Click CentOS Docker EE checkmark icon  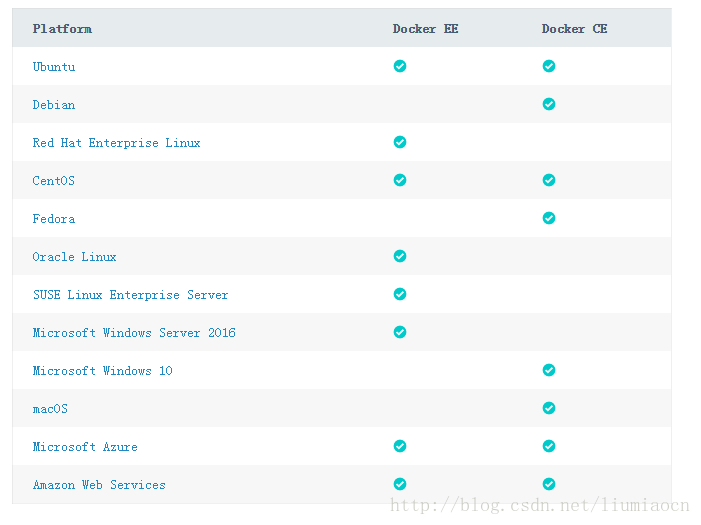pos(400,180)
